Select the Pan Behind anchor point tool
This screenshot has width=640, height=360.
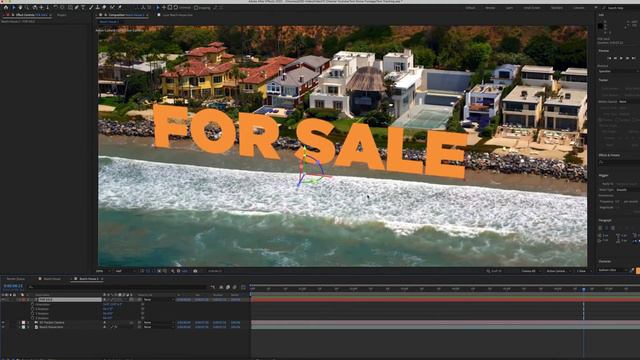click(x=62, y=7)
